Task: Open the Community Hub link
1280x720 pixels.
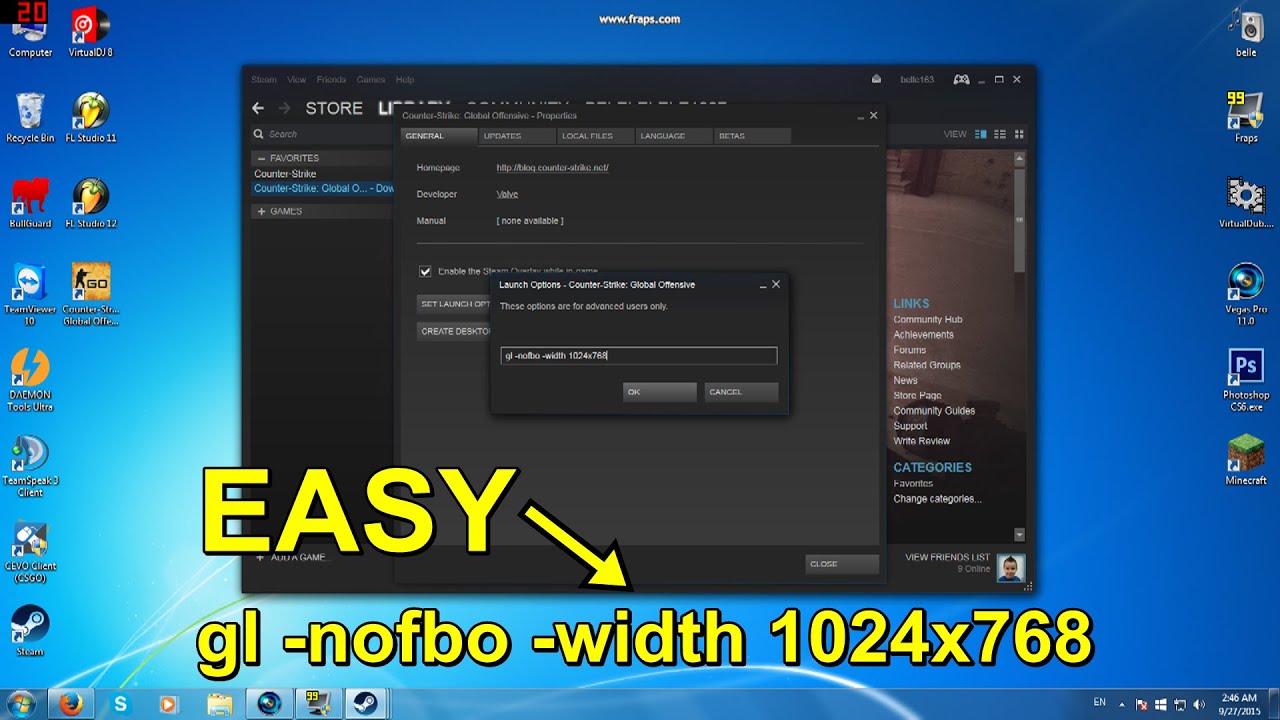Action: [x=928, y=320]
